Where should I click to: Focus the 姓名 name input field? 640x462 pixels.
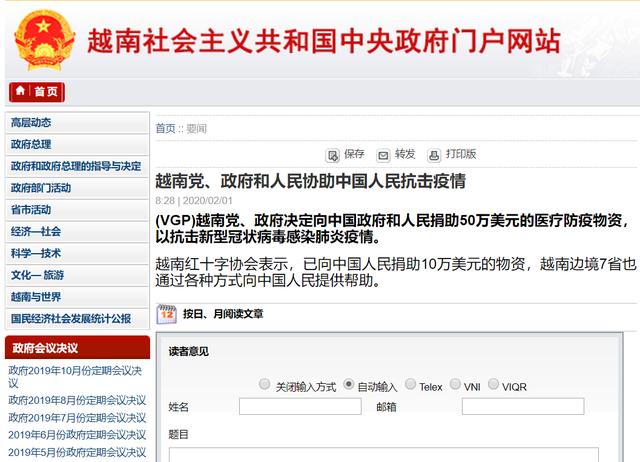(x=300, y=406)
